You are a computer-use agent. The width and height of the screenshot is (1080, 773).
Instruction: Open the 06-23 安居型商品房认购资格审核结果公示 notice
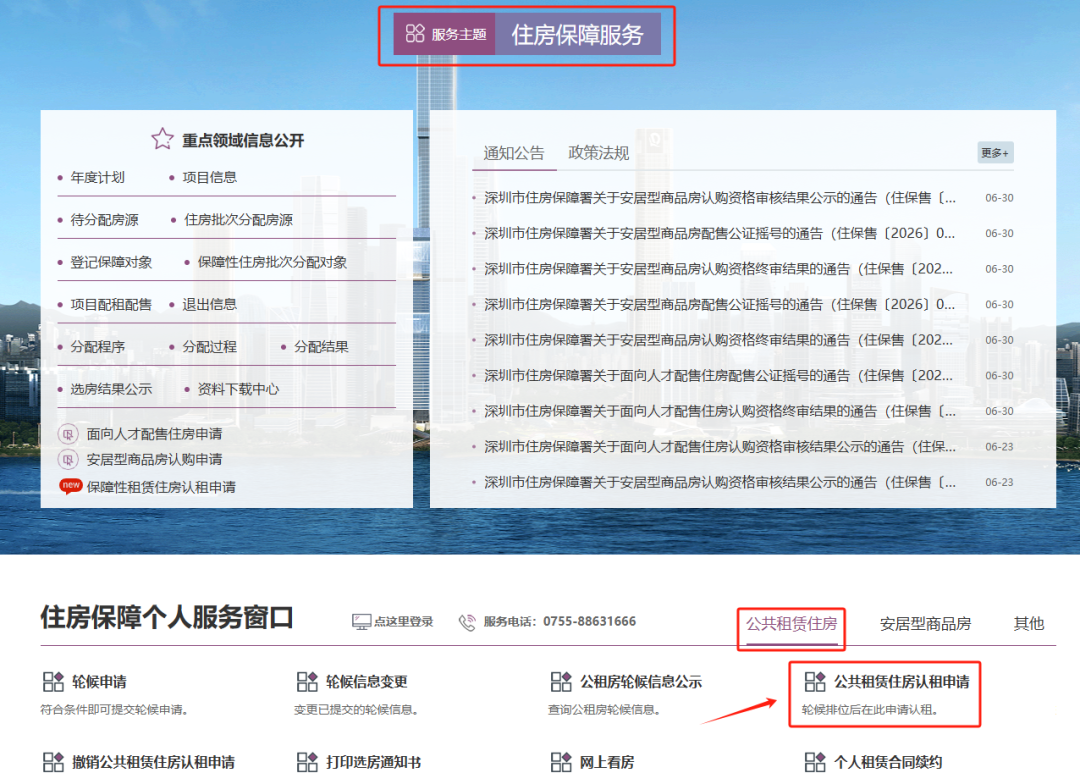[x=720, y=482]
